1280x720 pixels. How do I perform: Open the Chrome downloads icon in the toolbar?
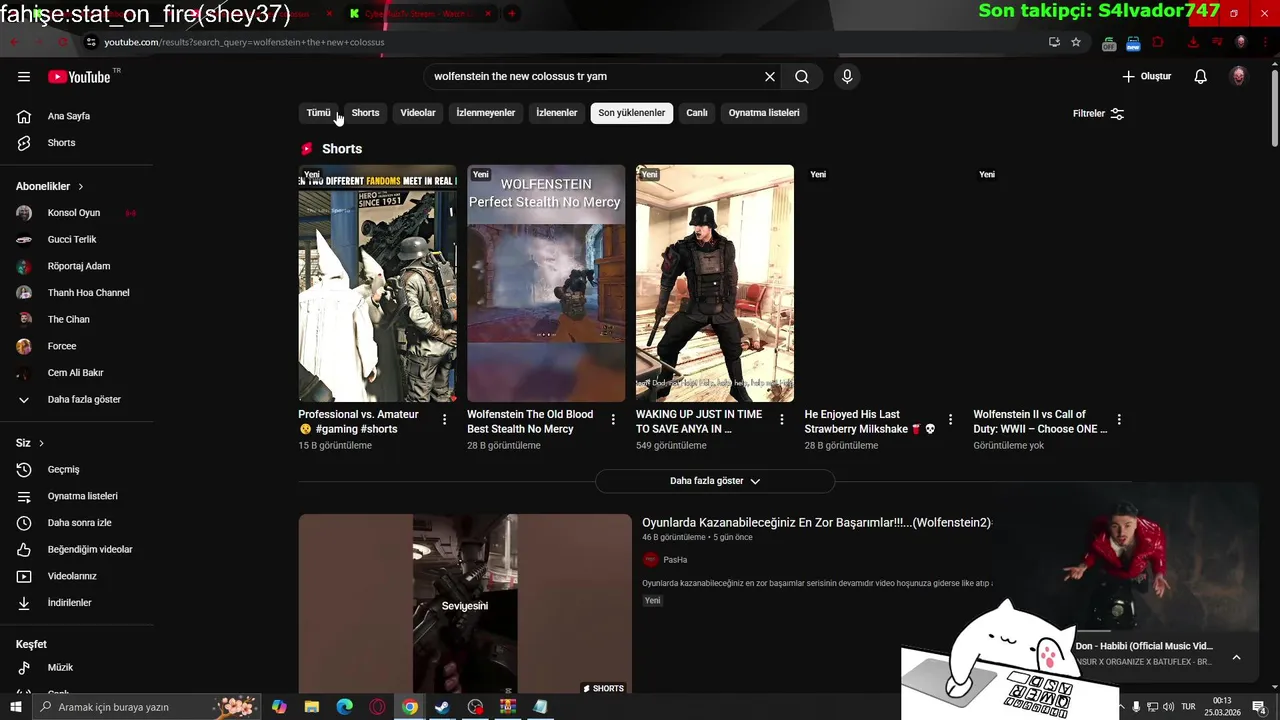[x=1193, y=42]
